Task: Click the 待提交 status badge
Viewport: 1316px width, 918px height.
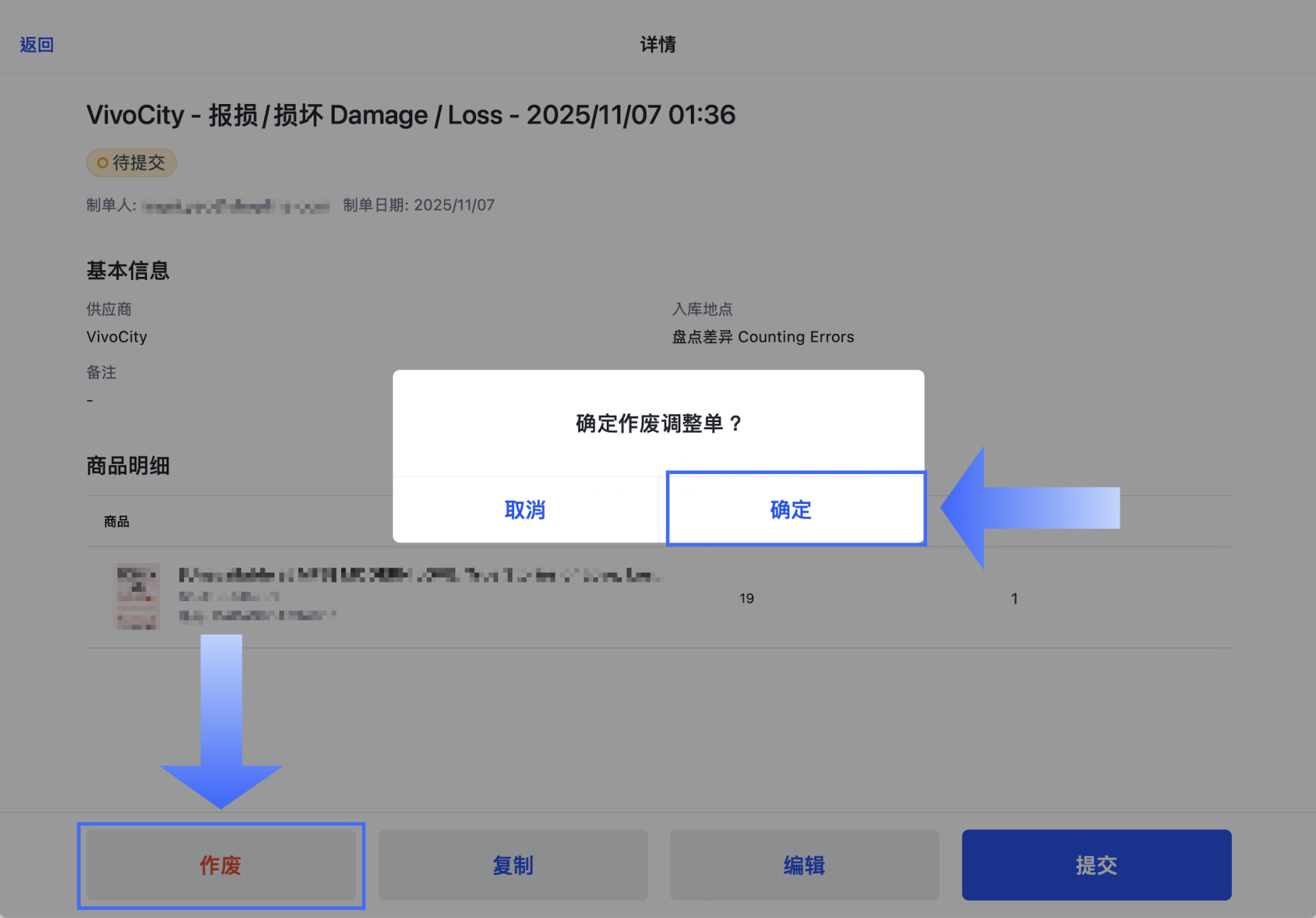Action: tap(131, 162)
